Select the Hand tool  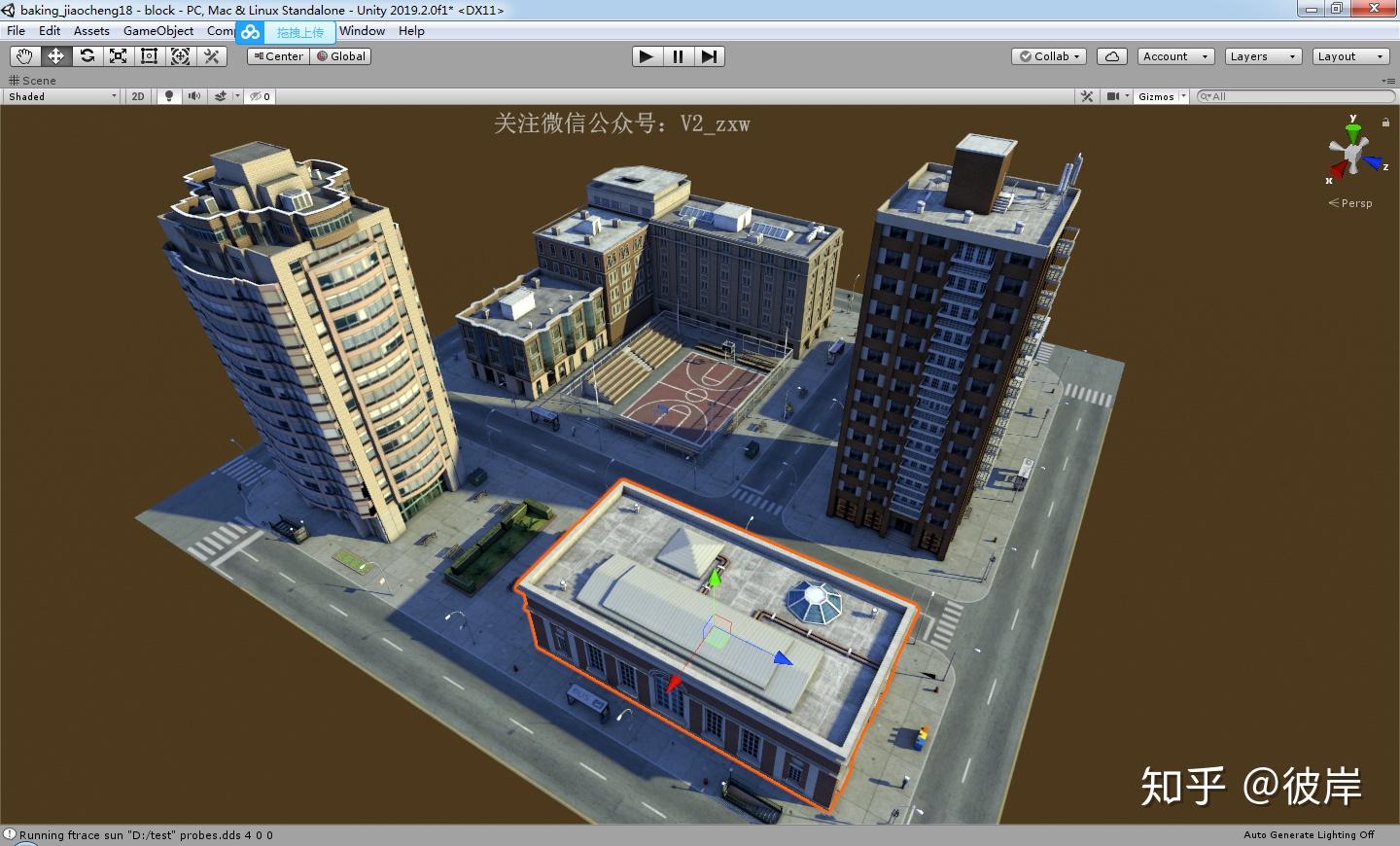24,56
